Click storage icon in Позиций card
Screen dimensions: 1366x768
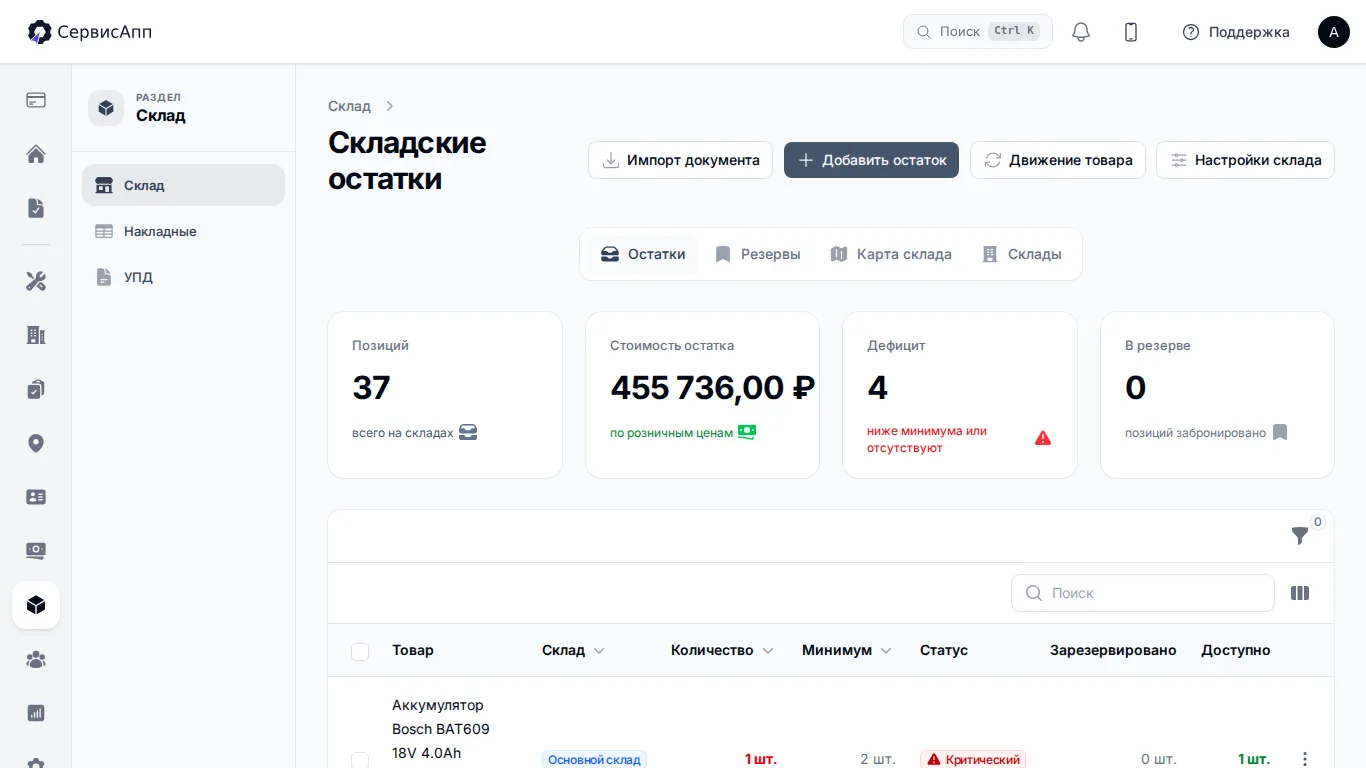tap(468, 432)
